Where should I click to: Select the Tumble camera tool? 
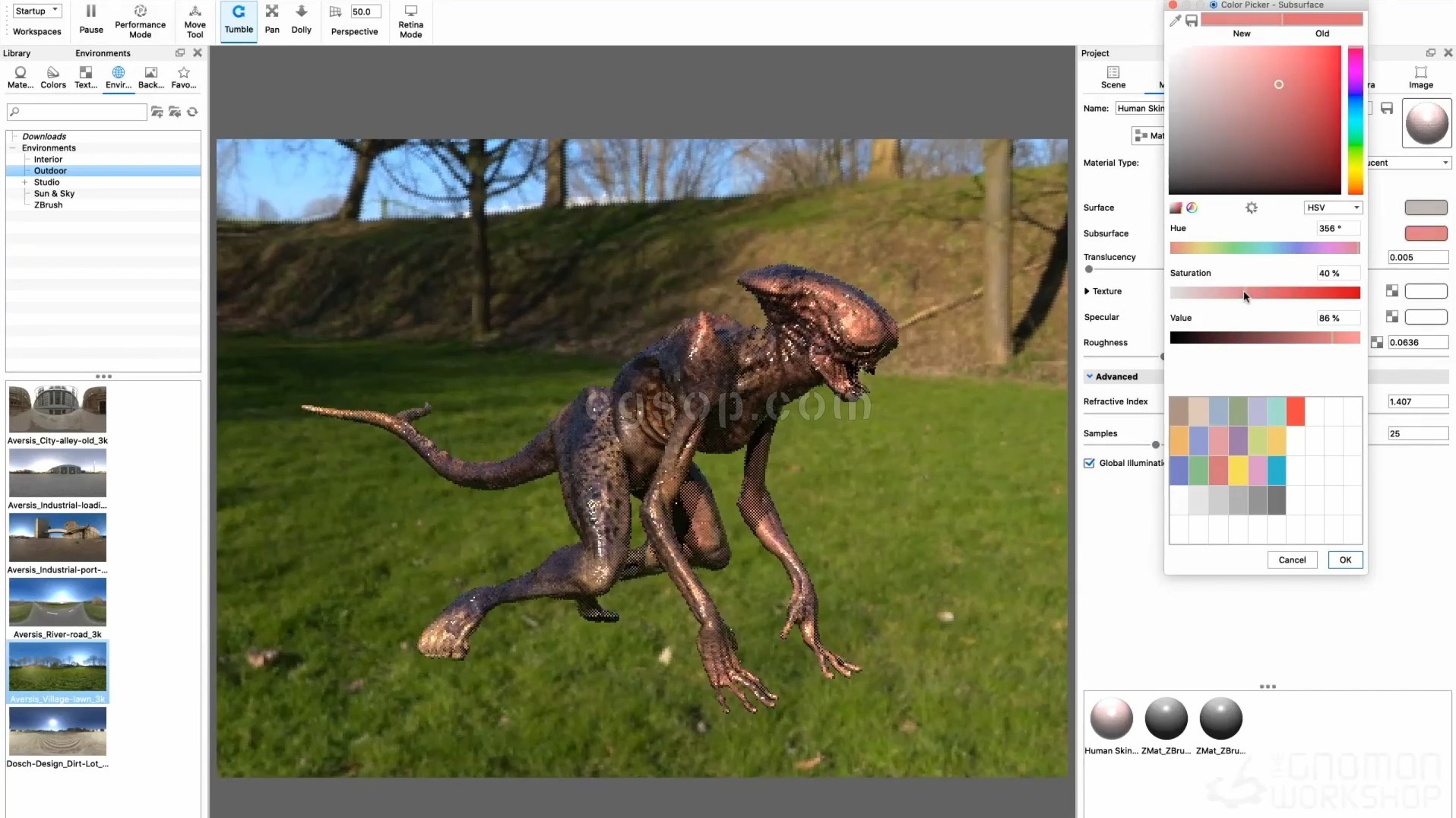coord(239,20)
